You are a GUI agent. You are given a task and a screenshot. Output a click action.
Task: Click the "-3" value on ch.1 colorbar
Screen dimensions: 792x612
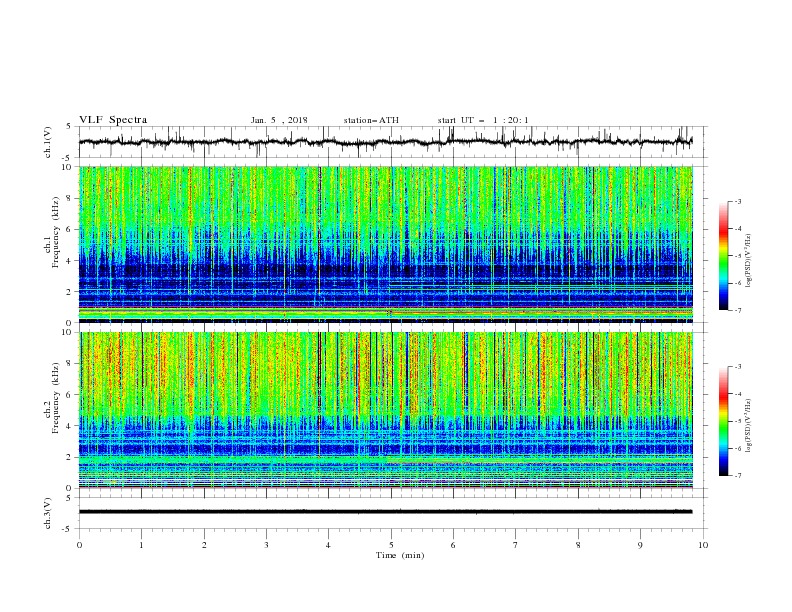point(737,201)
